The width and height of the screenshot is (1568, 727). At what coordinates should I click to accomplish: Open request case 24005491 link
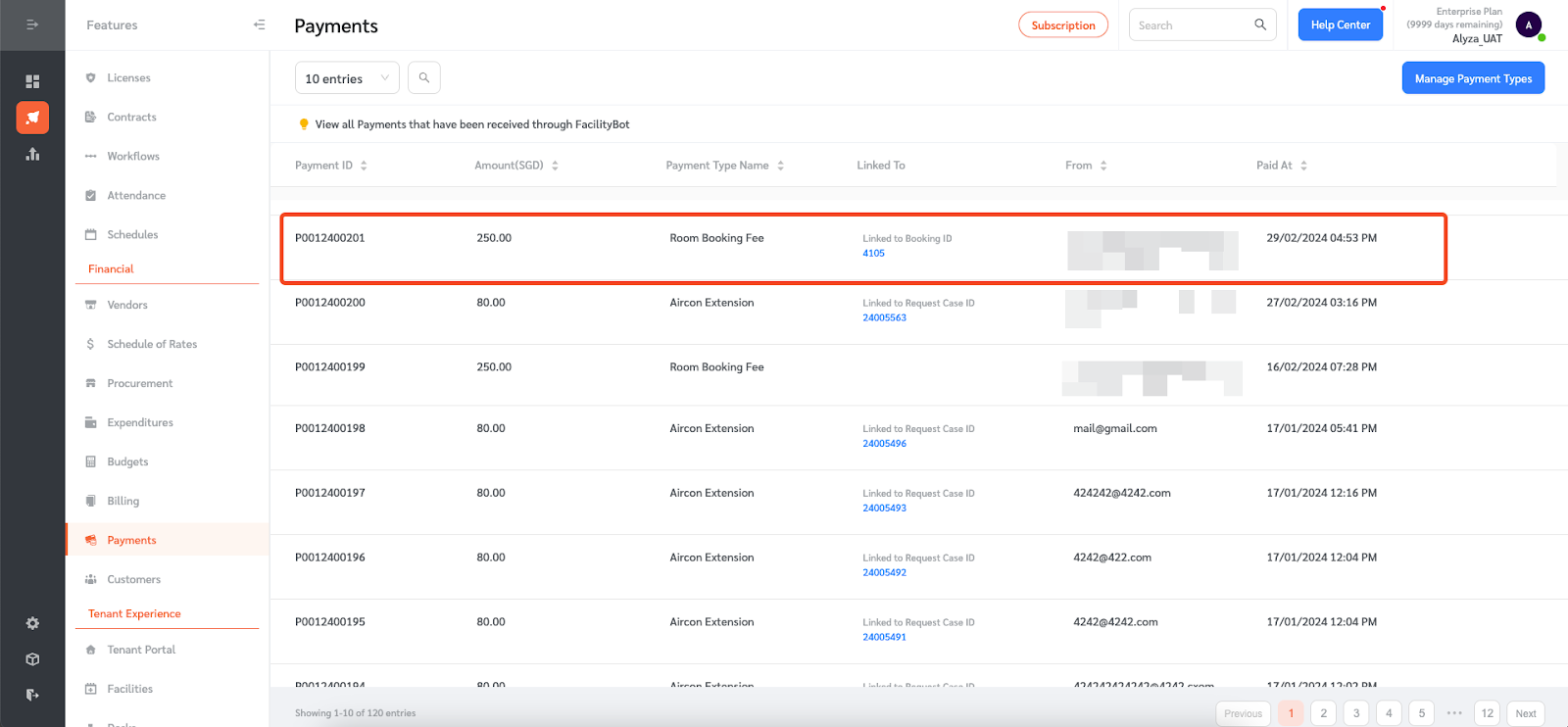884,637
